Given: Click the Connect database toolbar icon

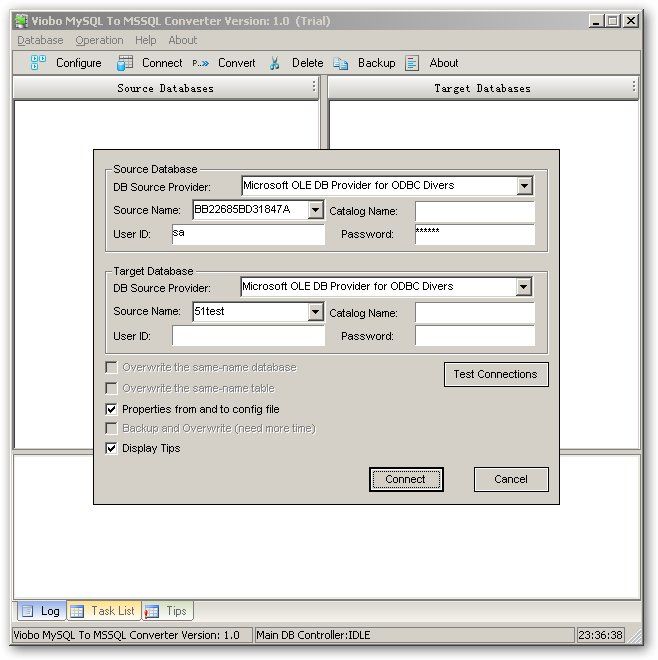Looking at the screenshot, I should tap(125, 63).
